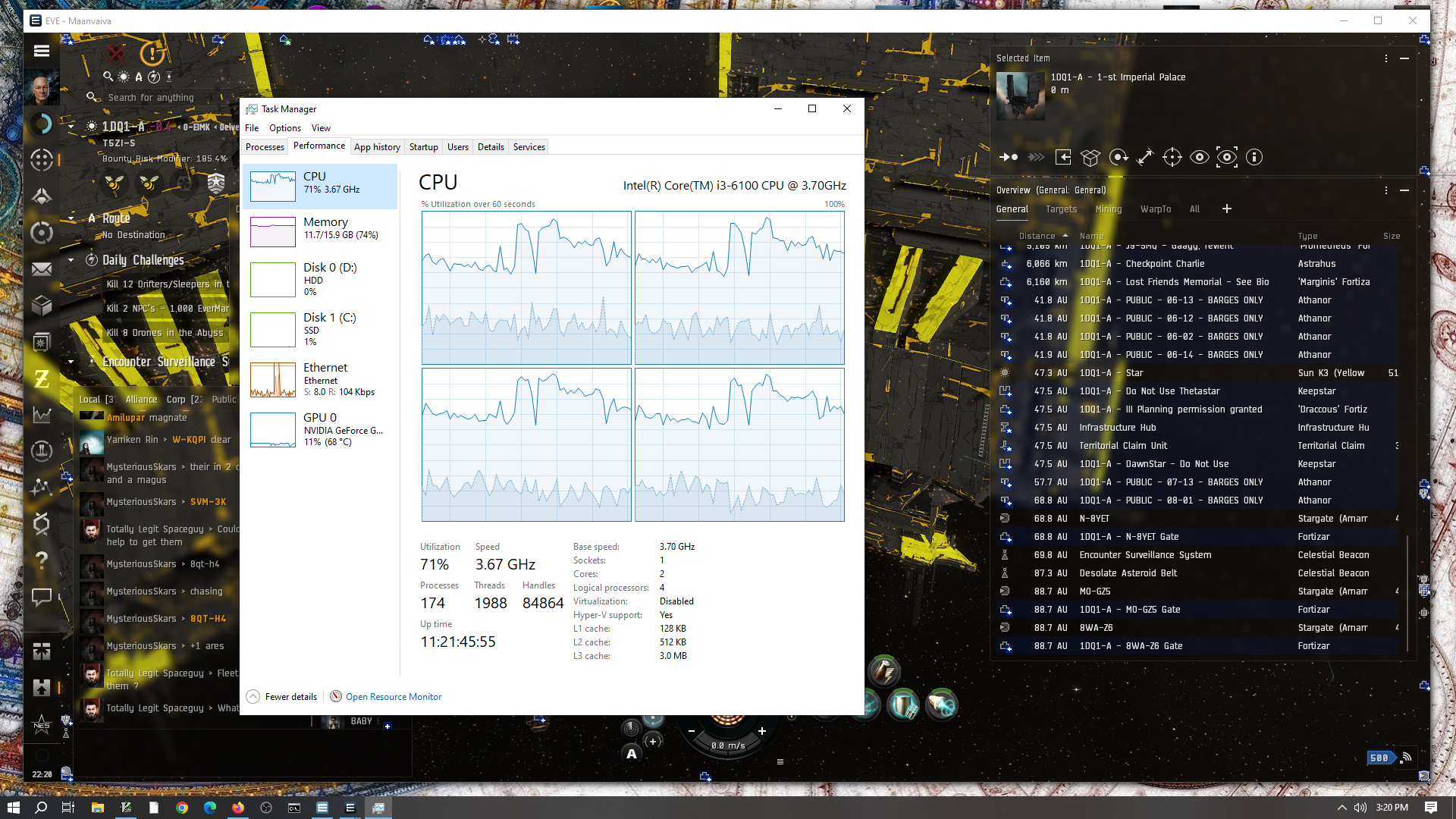The image size is (1456, 819).
Task: Select GPU 0 in Task Manager performance list
Action: [x=321, y=430]
